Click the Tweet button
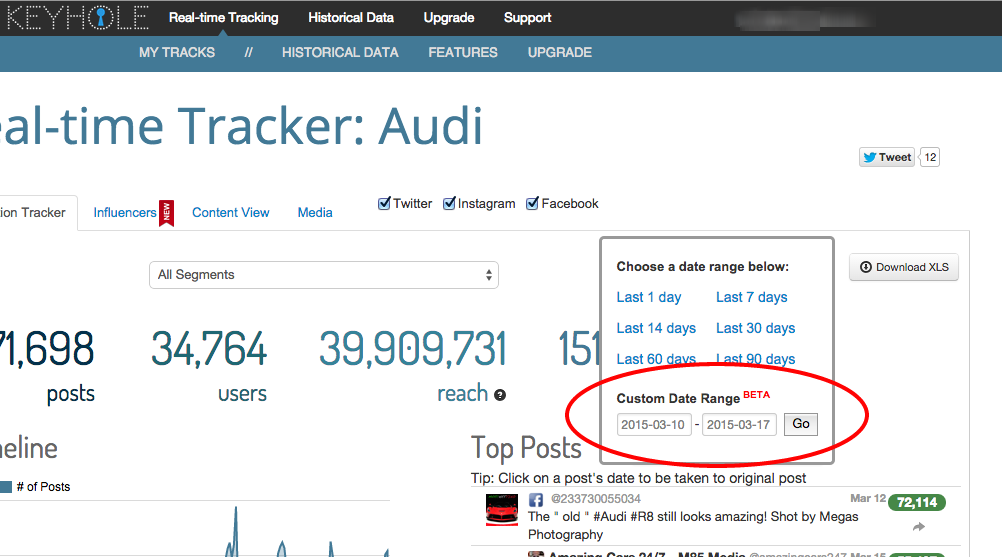 coord(887,157)
